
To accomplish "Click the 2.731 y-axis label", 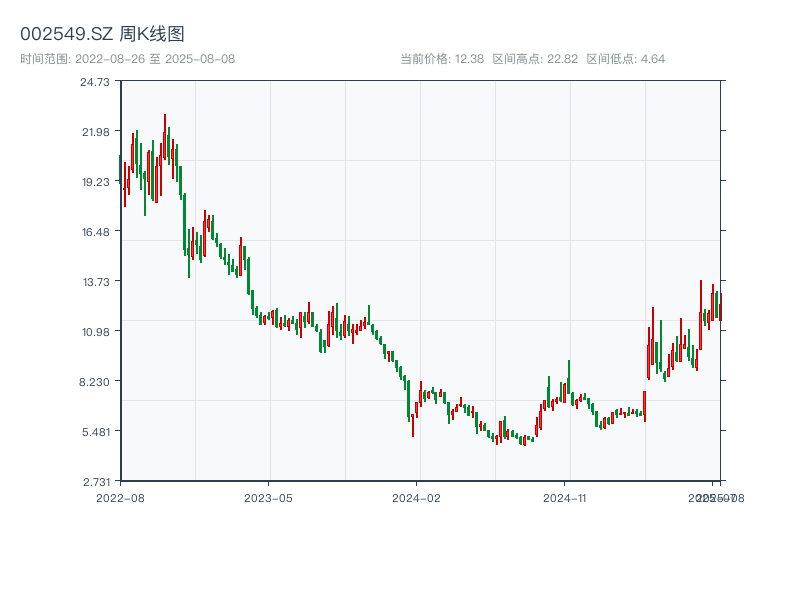I will (x=95, y=482).
